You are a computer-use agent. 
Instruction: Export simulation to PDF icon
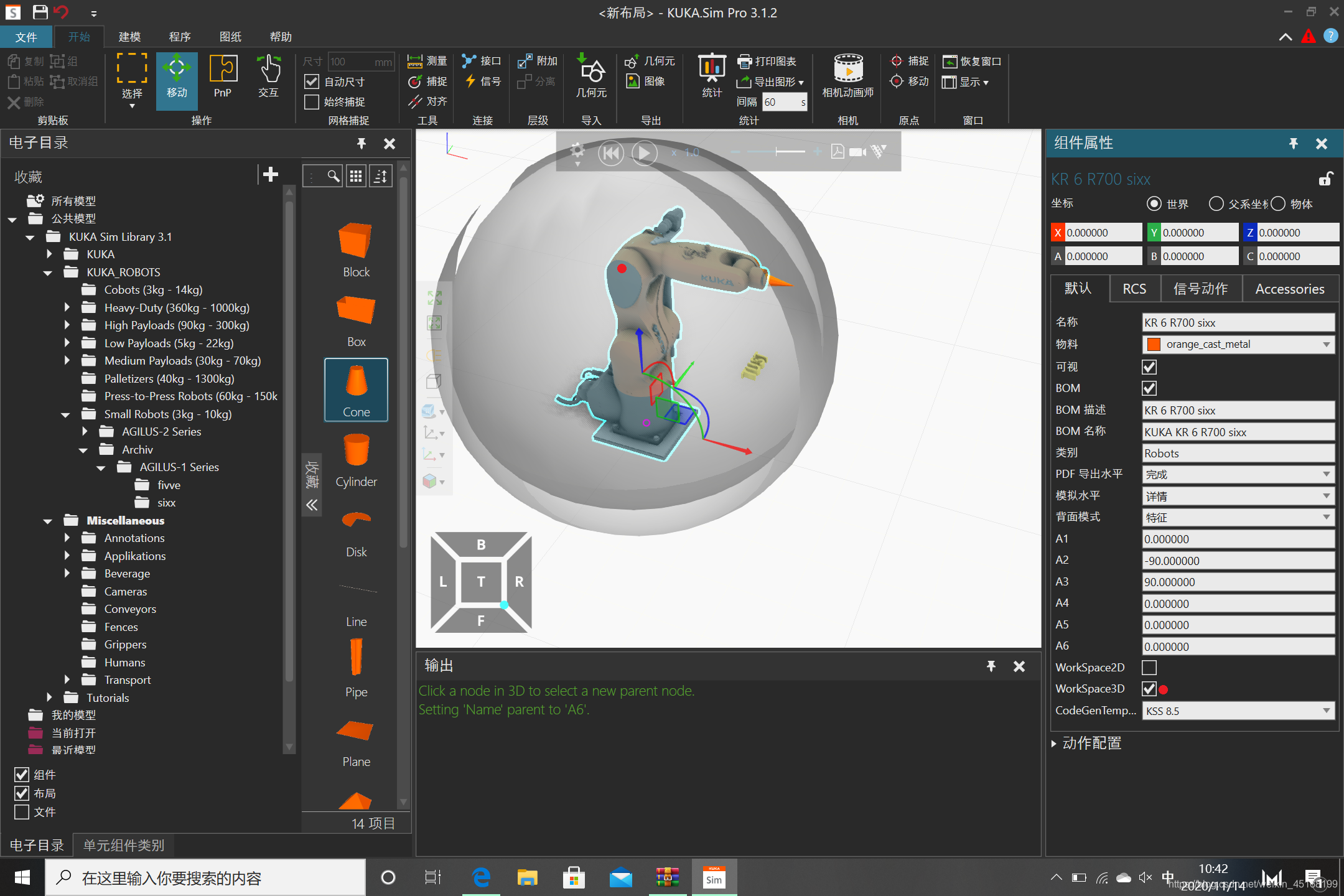pos(838,151)
